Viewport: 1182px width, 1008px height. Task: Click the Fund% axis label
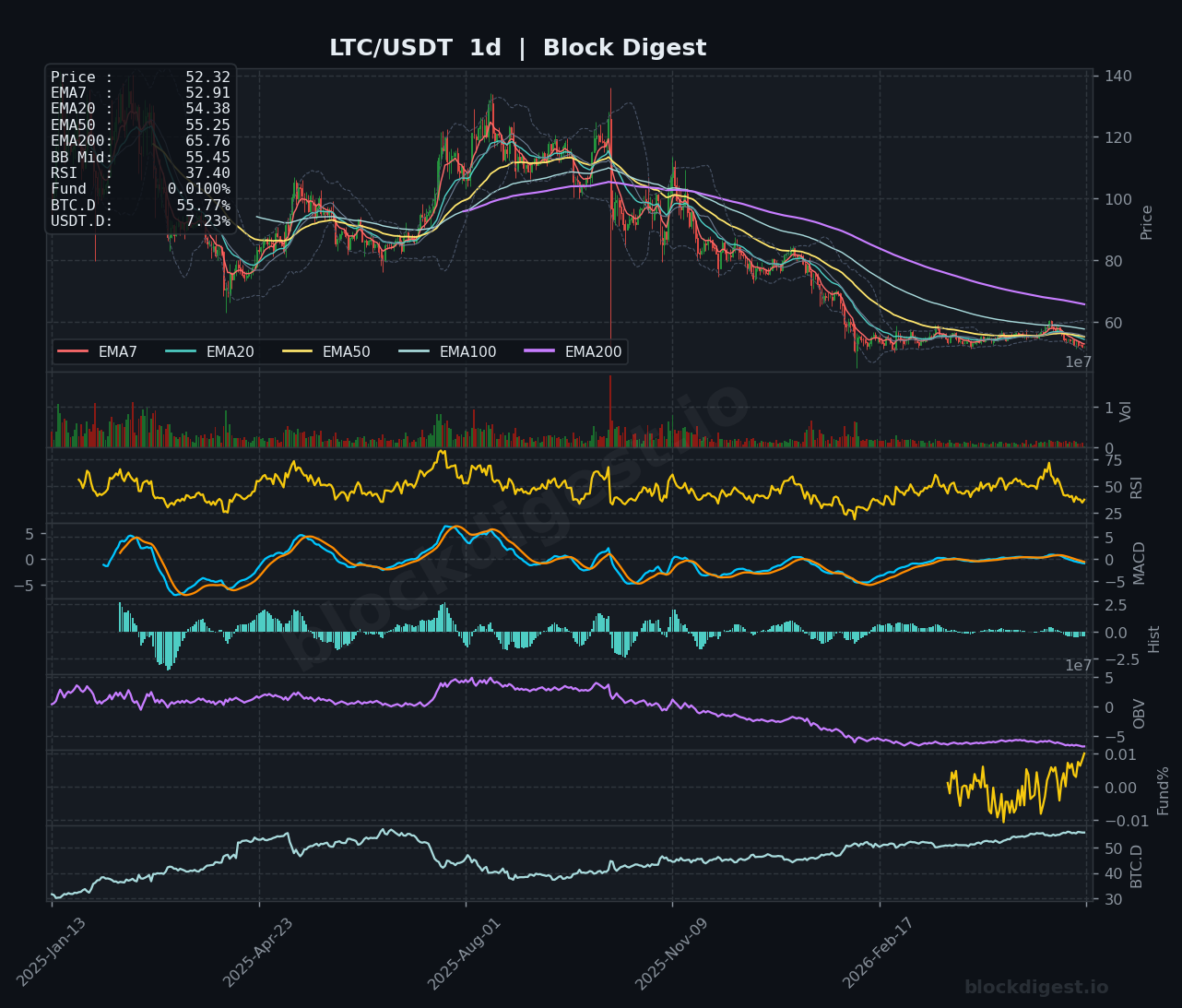click(x=1164, y=790)
